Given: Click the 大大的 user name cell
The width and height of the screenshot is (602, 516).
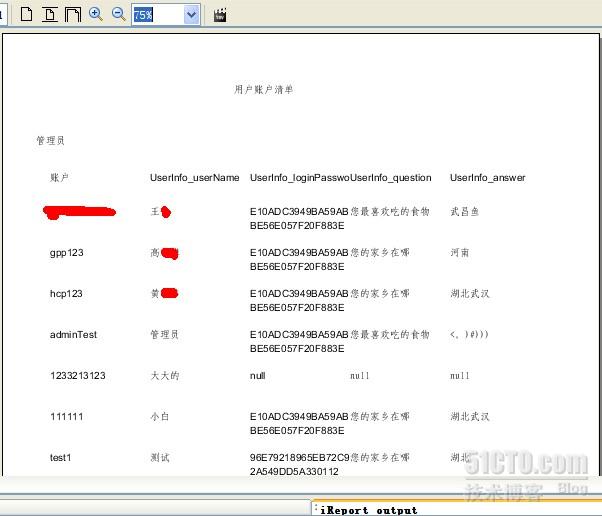Looking at the screenshot, I should [165, 375].
